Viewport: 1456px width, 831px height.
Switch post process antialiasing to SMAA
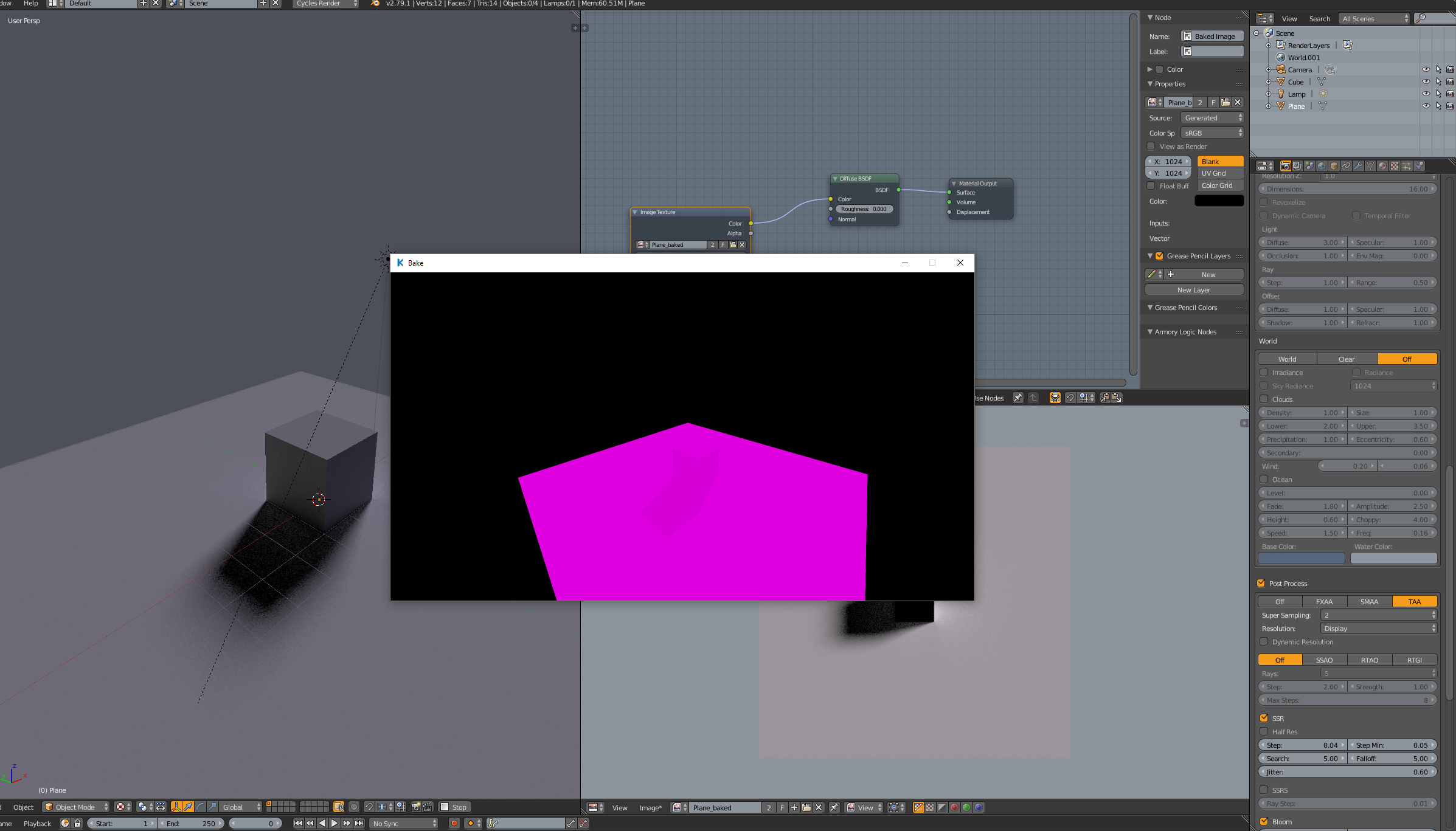pyautogui.click(x=1369, y=601)
